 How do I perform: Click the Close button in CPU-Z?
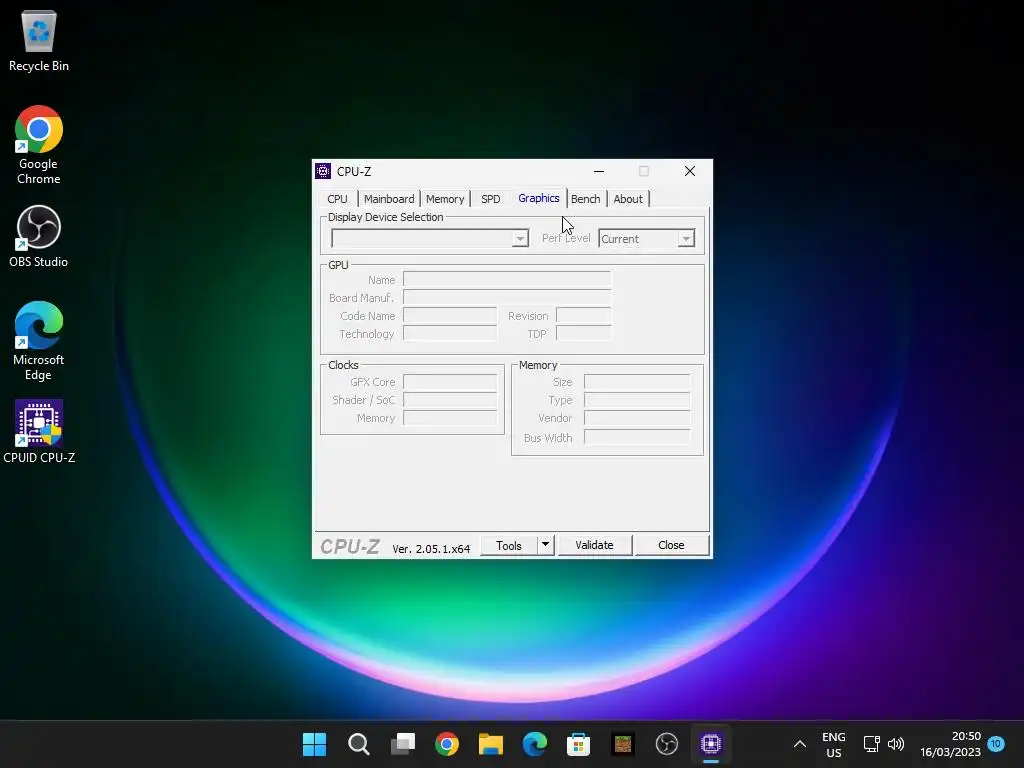[671, 545]
